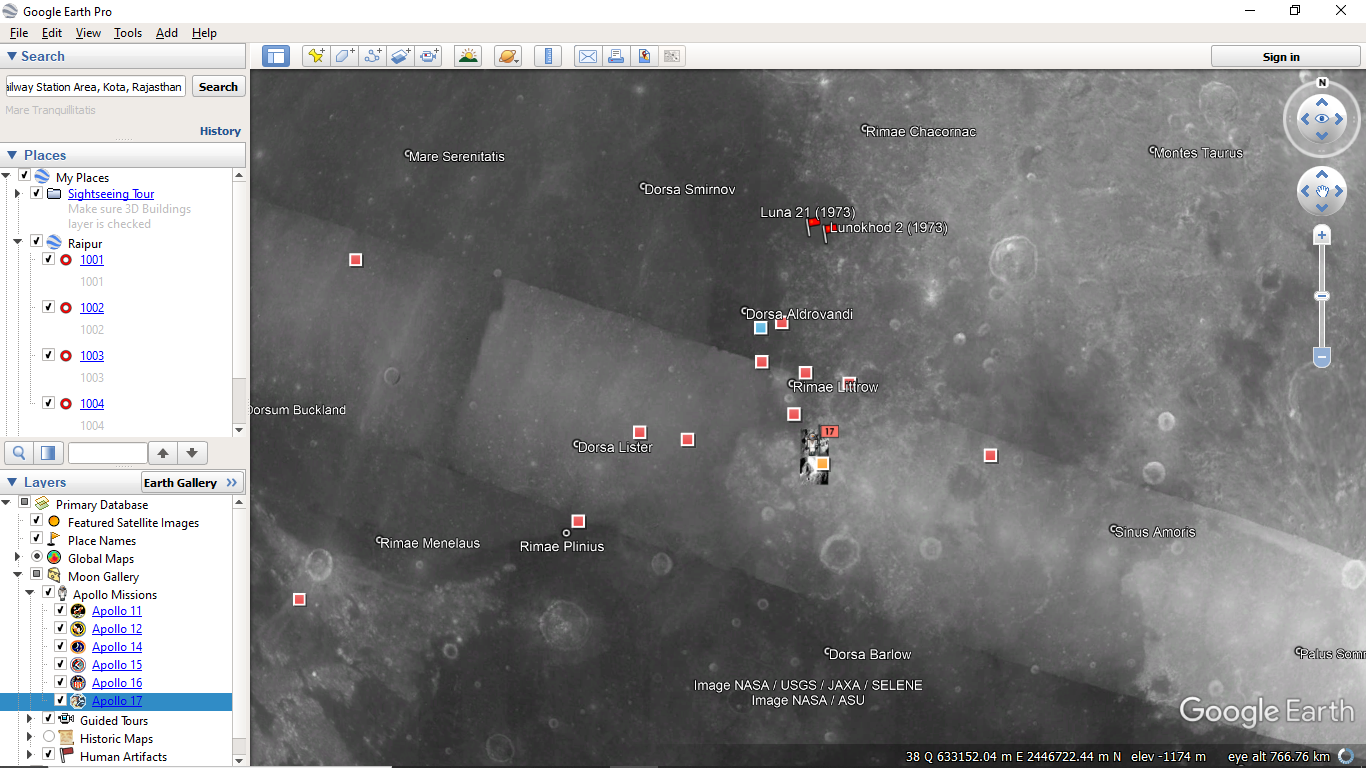Expand the Guided Tours layer tree
1366x768 pixels.
tap(29, 720)
